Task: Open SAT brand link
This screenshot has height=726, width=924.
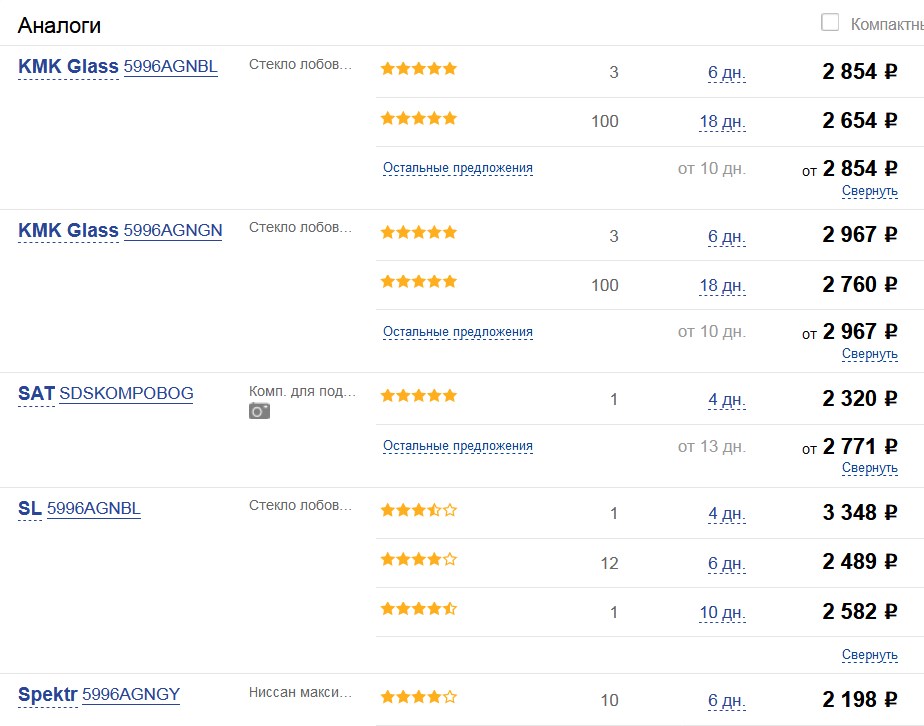Action: [36, 394]
